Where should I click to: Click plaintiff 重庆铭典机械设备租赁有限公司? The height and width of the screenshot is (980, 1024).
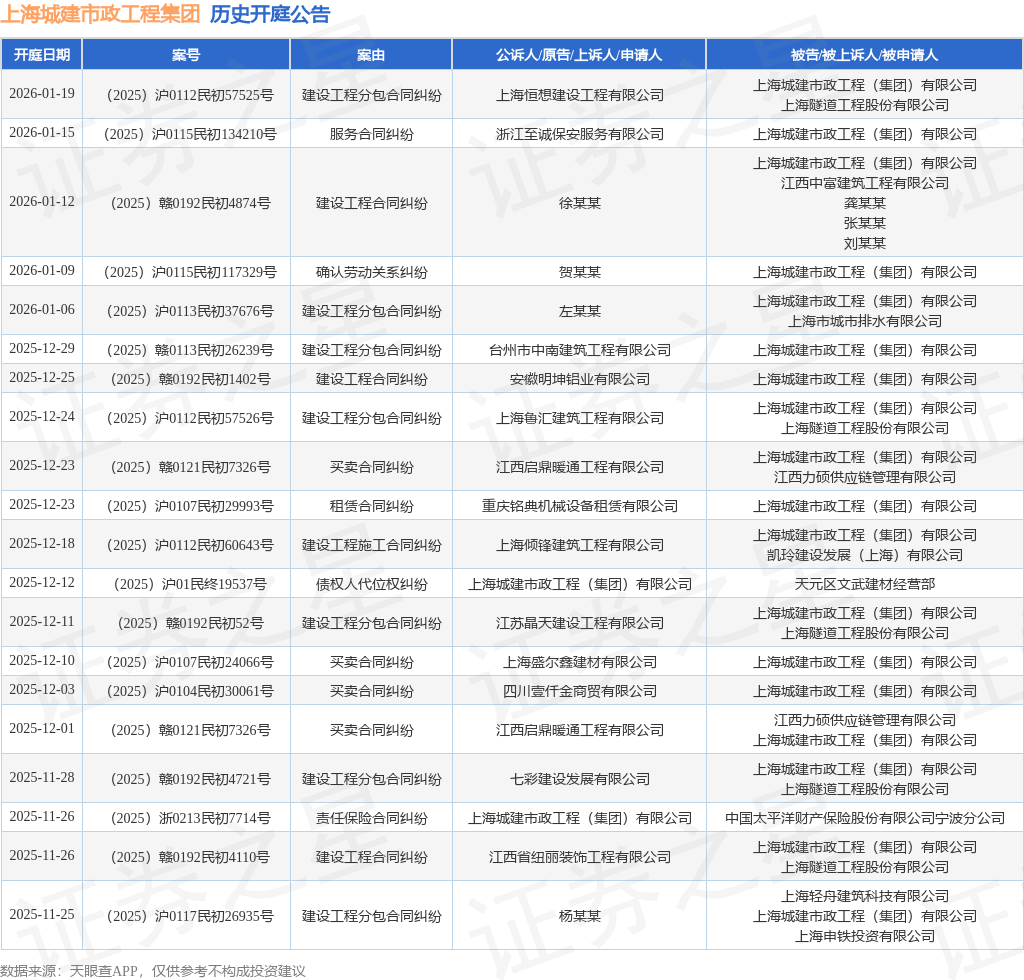click(579, 507)
